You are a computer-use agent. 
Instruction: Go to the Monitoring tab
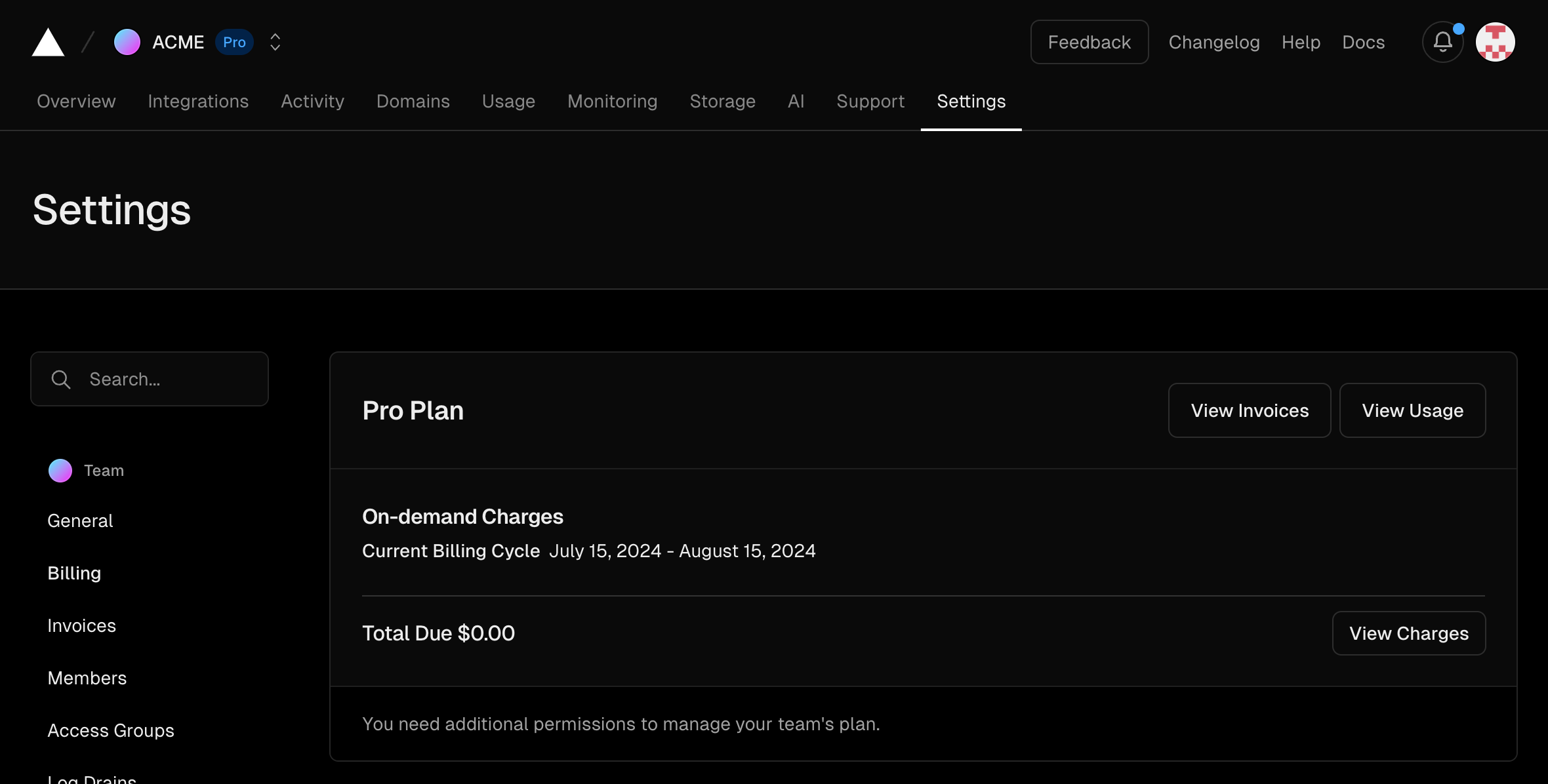click(612, 101)
